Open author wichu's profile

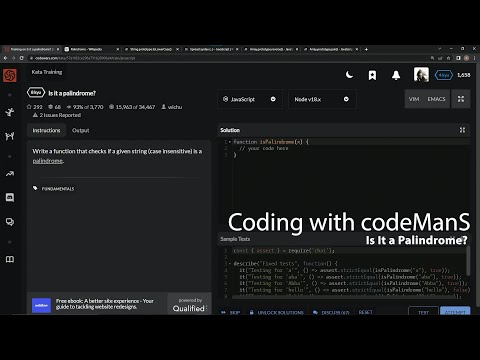pos(172,107)
